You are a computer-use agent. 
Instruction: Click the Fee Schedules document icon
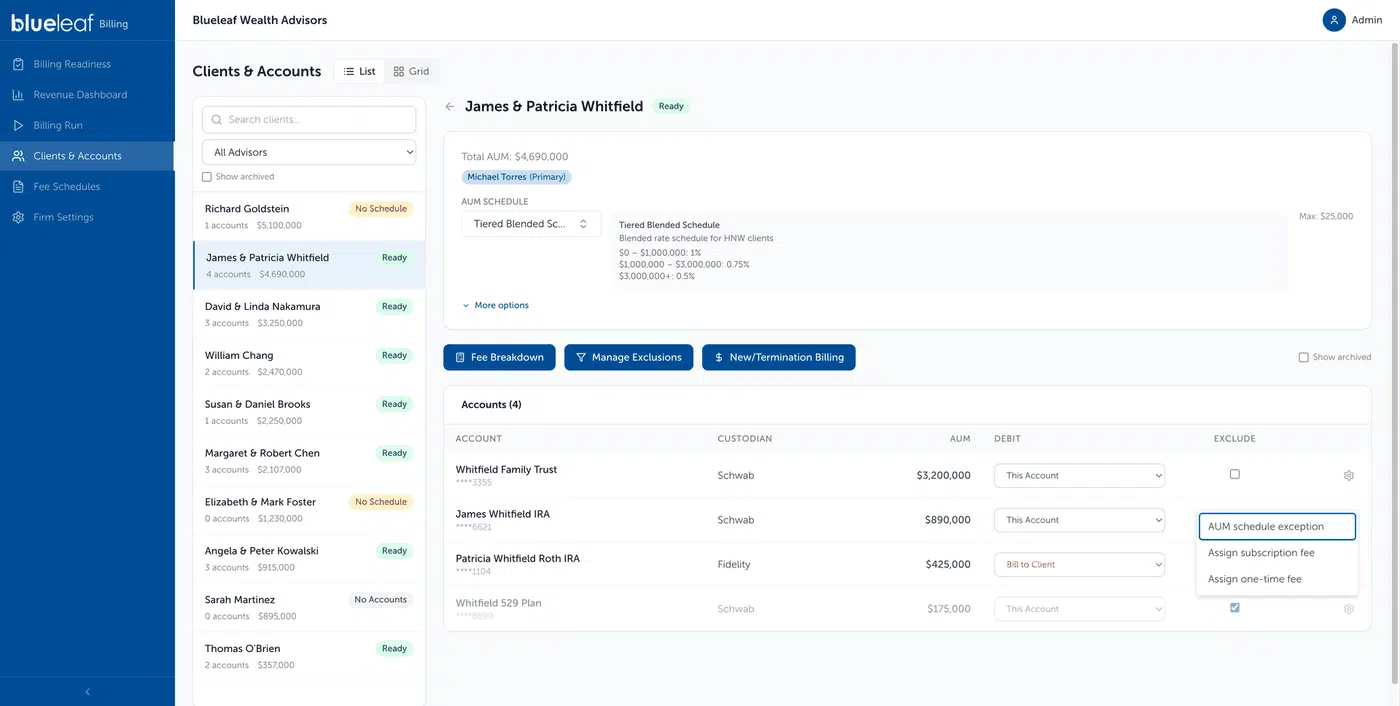(x=18, y=187)
